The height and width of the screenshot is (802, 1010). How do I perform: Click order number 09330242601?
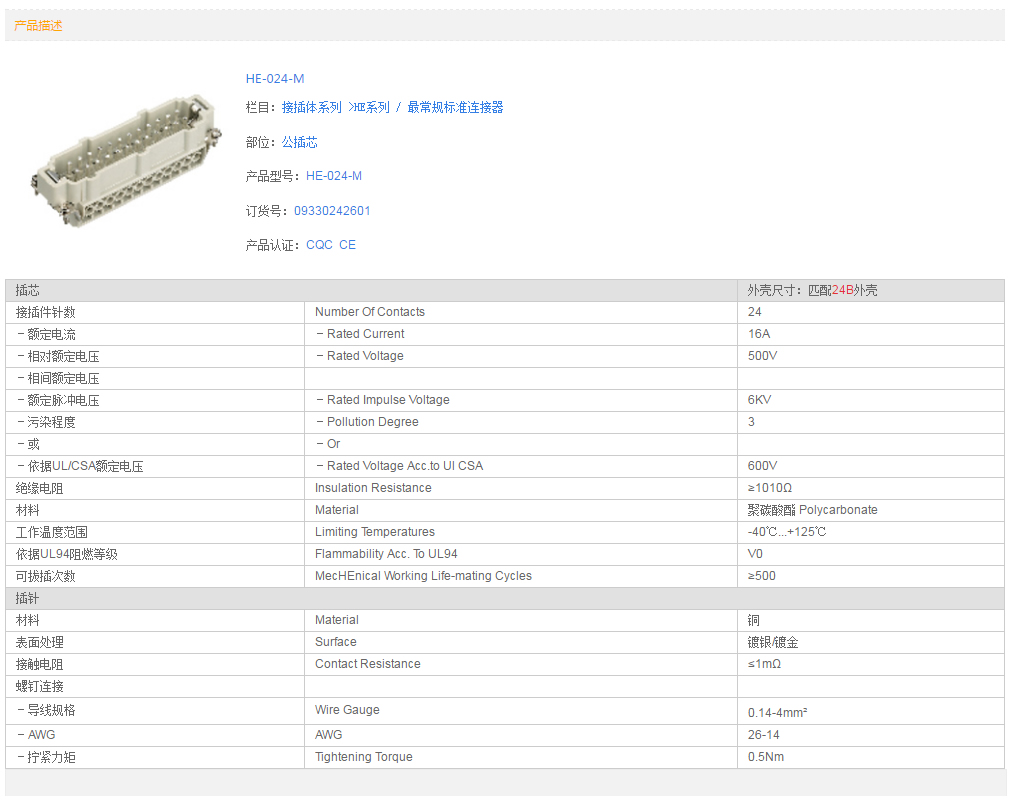(332, 211)
